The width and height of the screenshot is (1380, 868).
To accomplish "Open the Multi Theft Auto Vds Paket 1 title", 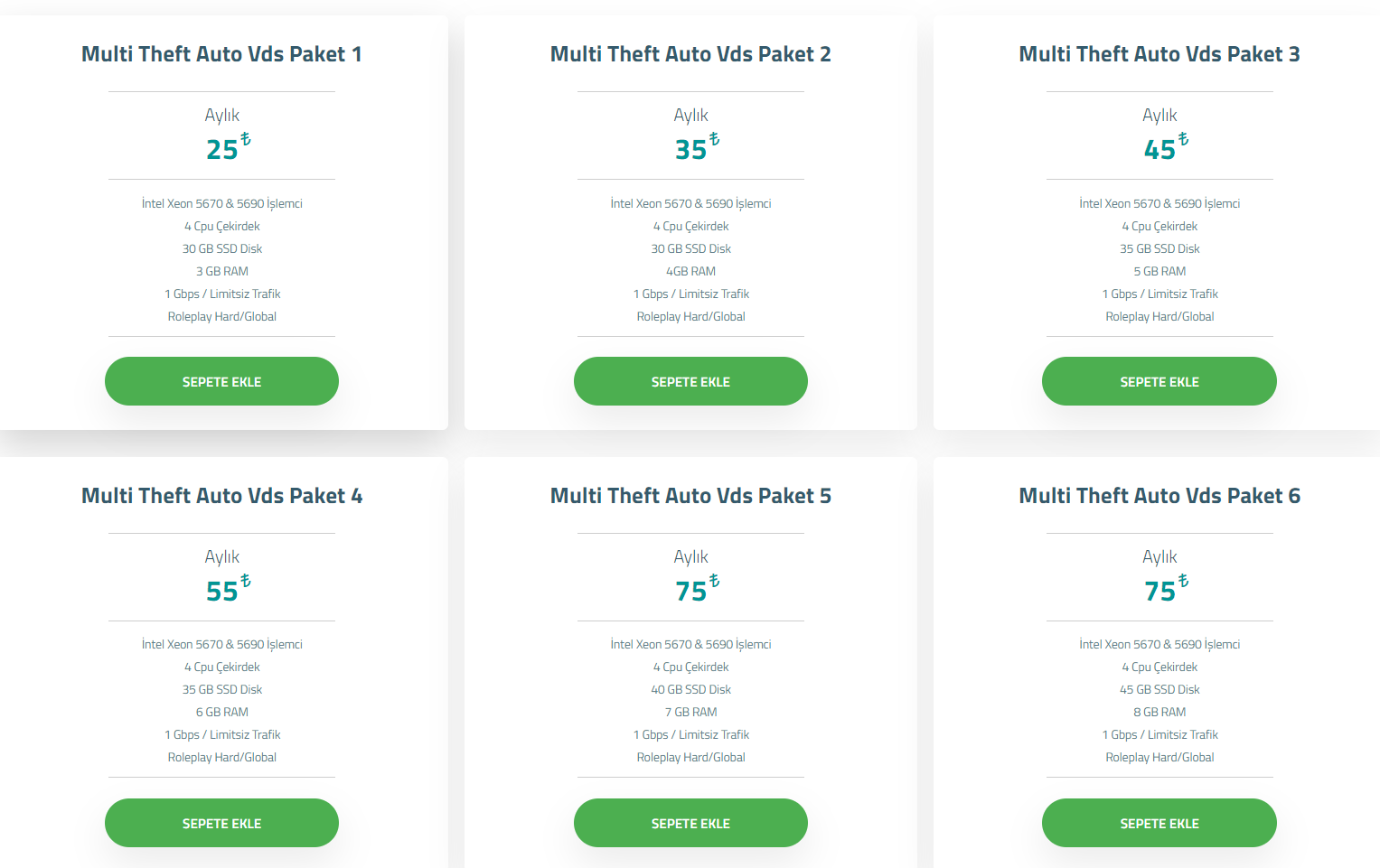I will (x=221, y=54).
